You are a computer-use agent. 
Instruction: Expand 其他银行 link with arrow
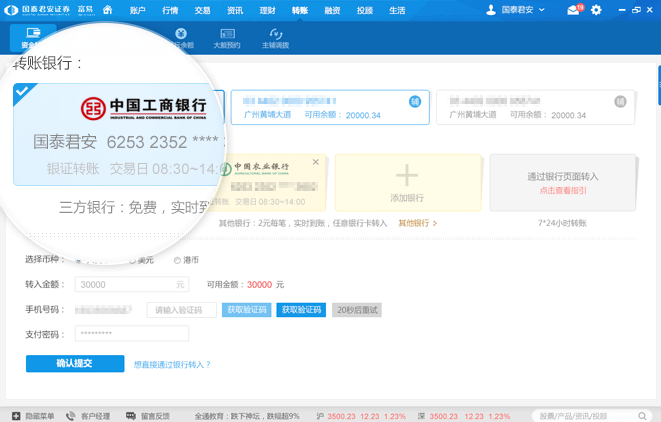(418, 223)
